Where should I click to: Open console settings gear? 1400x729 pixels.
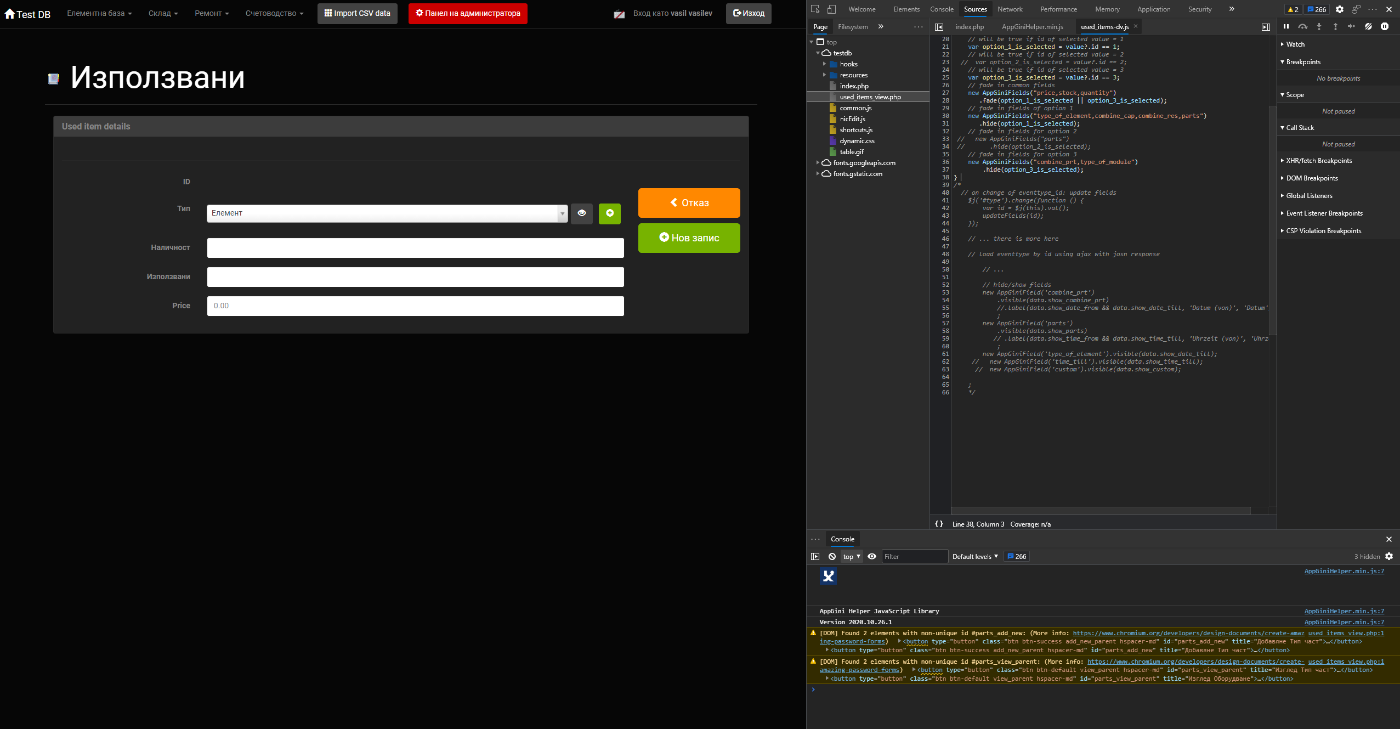click(1389, 556)
